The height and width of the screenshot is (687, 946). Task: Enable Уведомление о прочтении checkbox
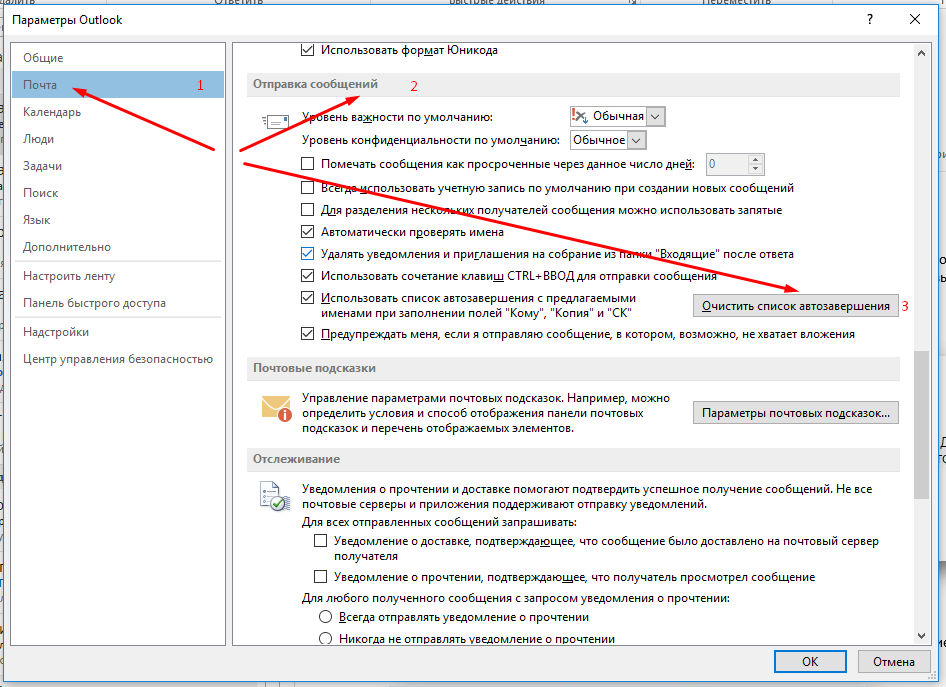point(321,577)
